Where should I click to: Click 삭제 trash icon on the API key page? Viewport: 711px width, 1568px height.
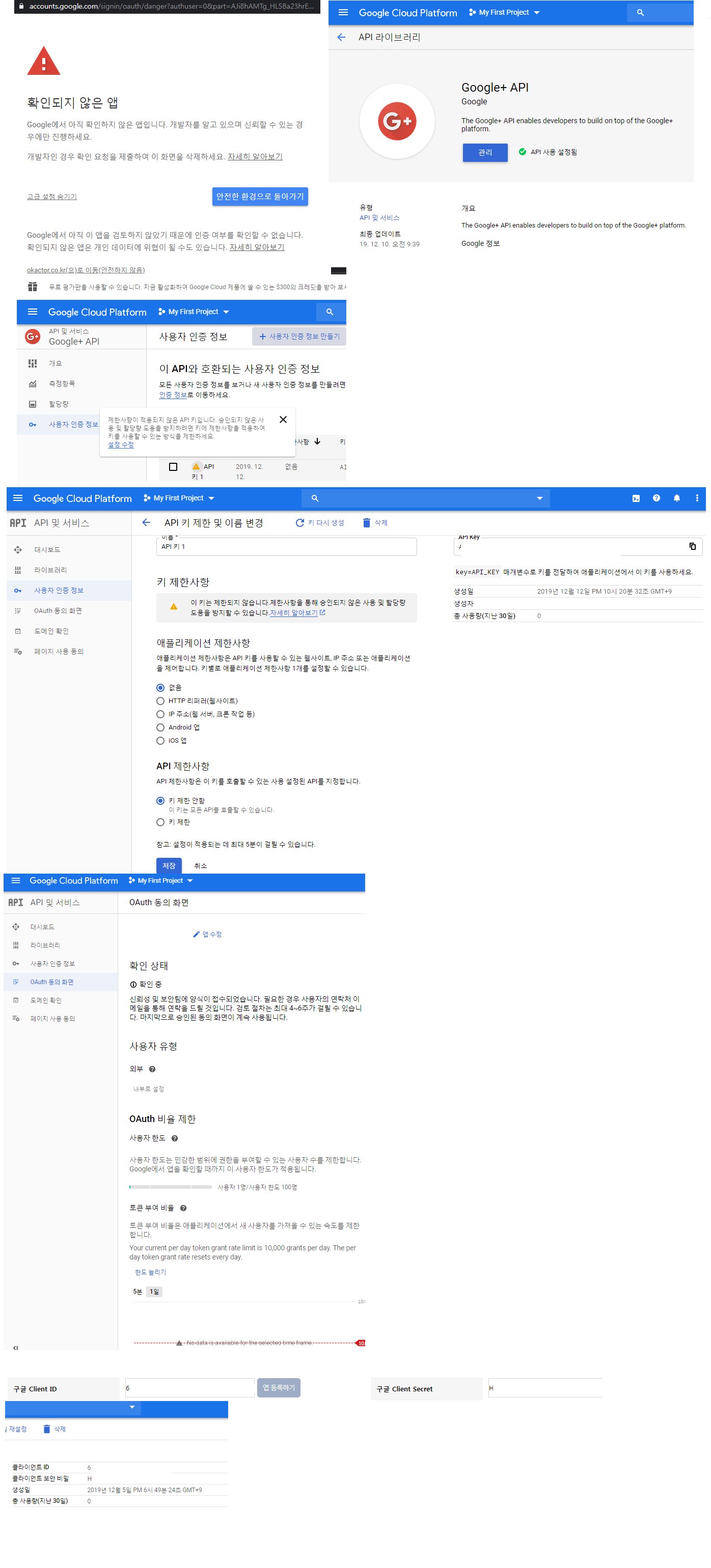367,523
